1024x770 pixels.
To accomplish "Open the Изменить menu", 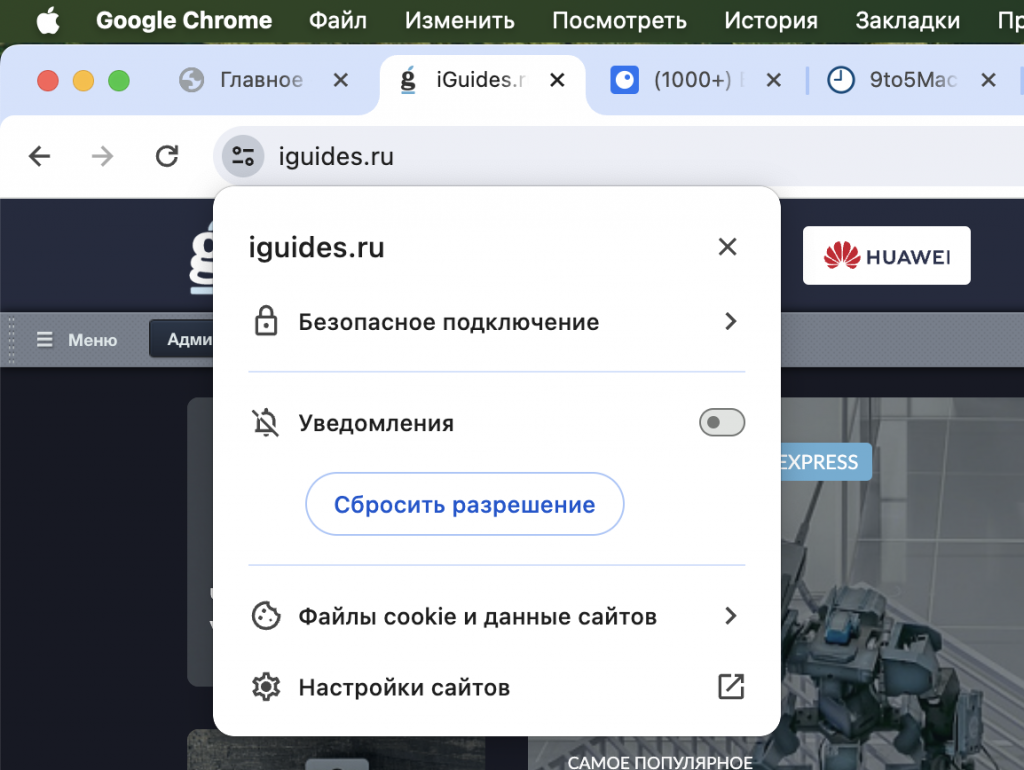I will tap(459, 20).
